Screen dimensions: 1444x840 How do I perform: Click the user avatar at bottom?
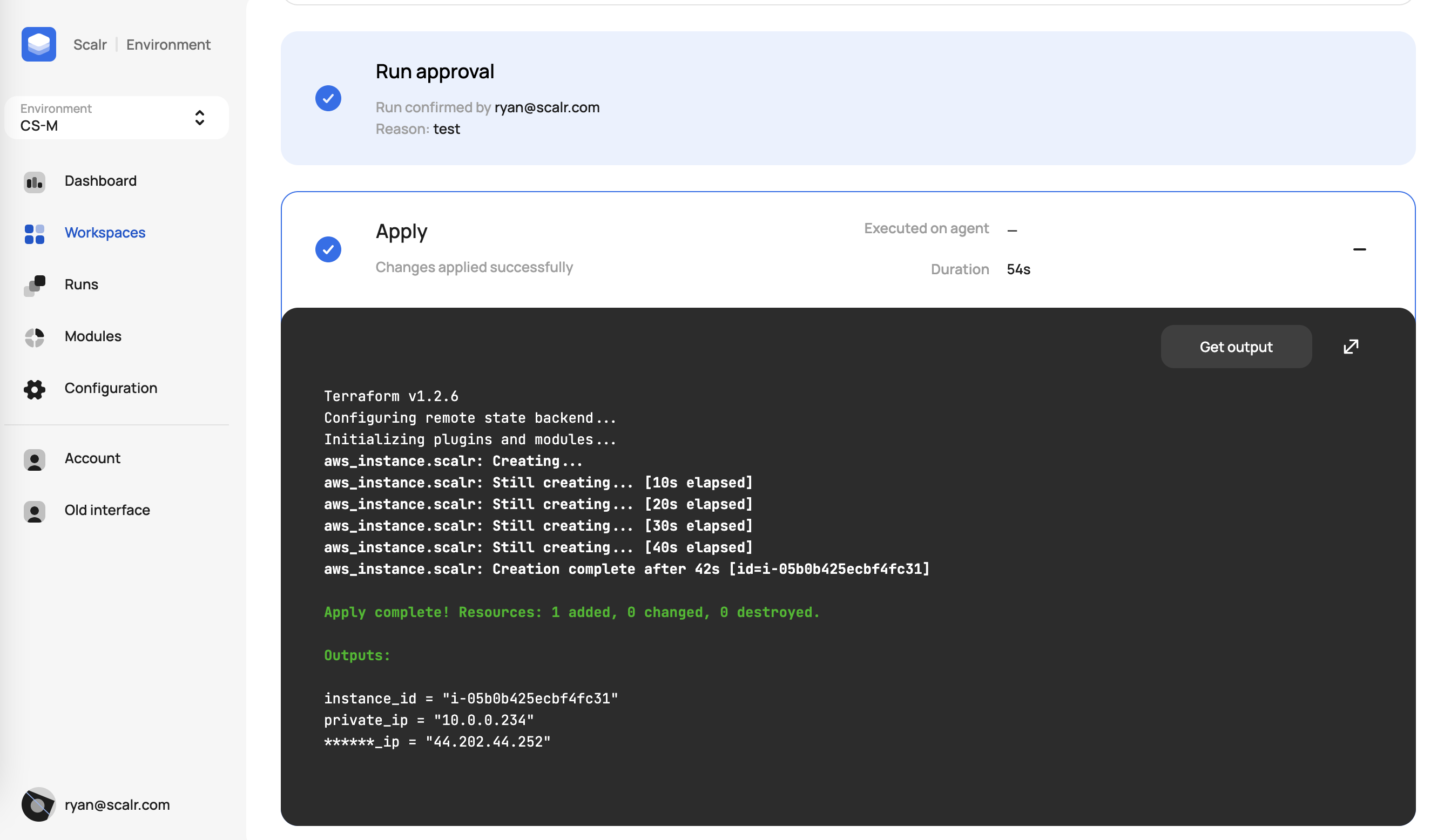coord(38,804)
